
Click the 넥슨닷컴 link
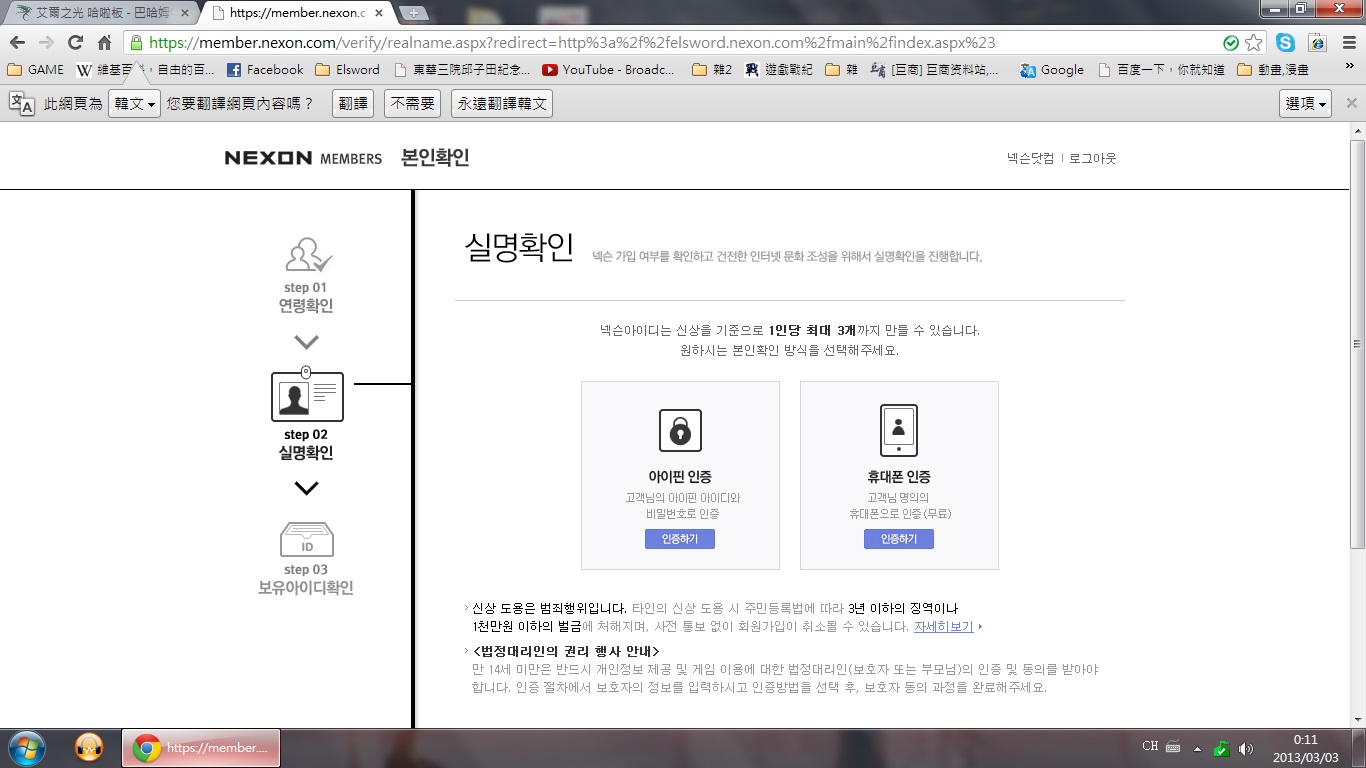[1030, 158]
